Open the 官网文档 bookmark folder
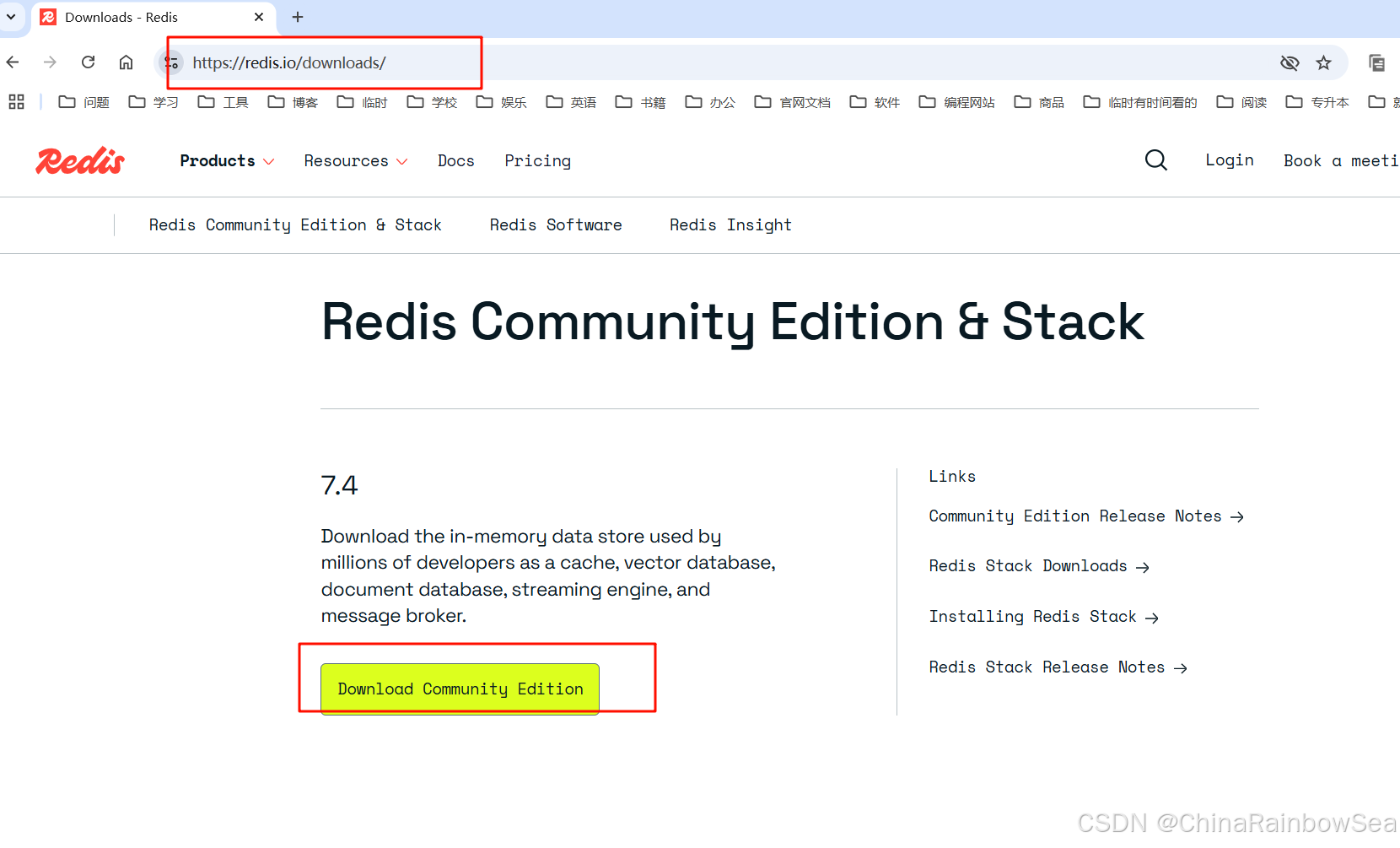1400x848 pixels. click(793, 102)
